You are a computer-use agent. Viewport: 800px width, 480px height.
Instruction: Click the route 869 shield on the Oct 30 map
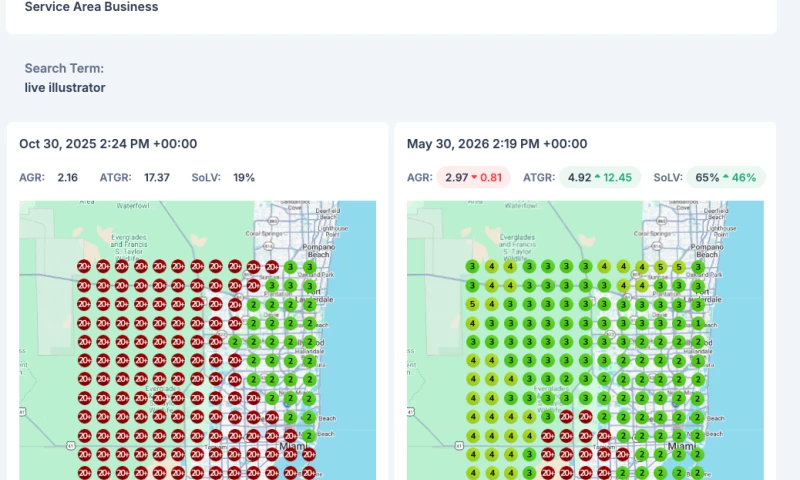point(274,221)
